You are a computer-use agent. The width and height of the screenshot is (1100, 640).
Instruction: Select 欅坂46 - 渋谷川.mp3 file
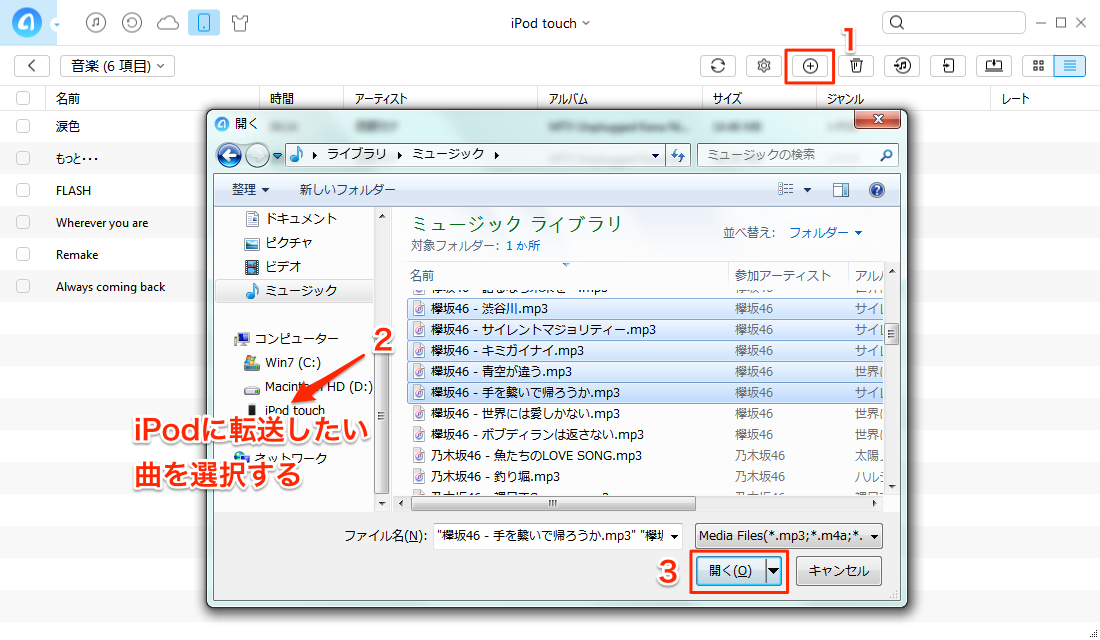tap(645, 309)
